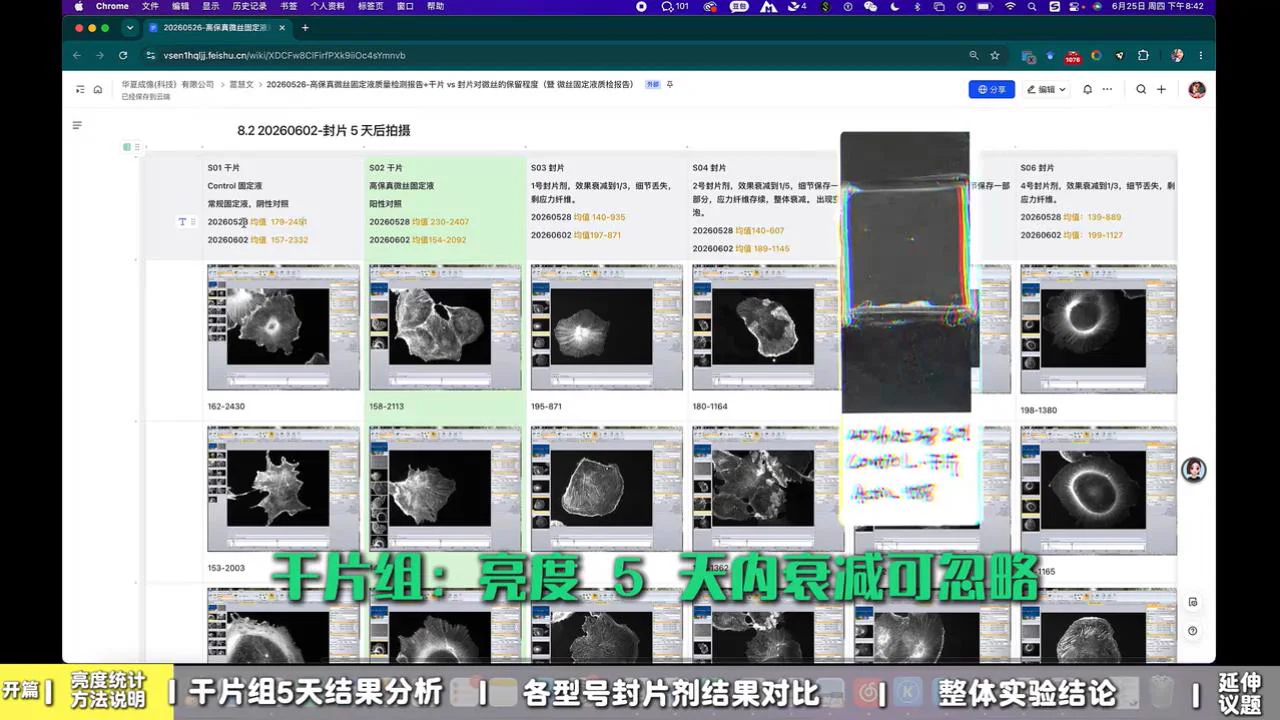Viewport: 1280px width, 720px height.
Task: Click the address bar URL field
Action: click(x=550, y=55)
